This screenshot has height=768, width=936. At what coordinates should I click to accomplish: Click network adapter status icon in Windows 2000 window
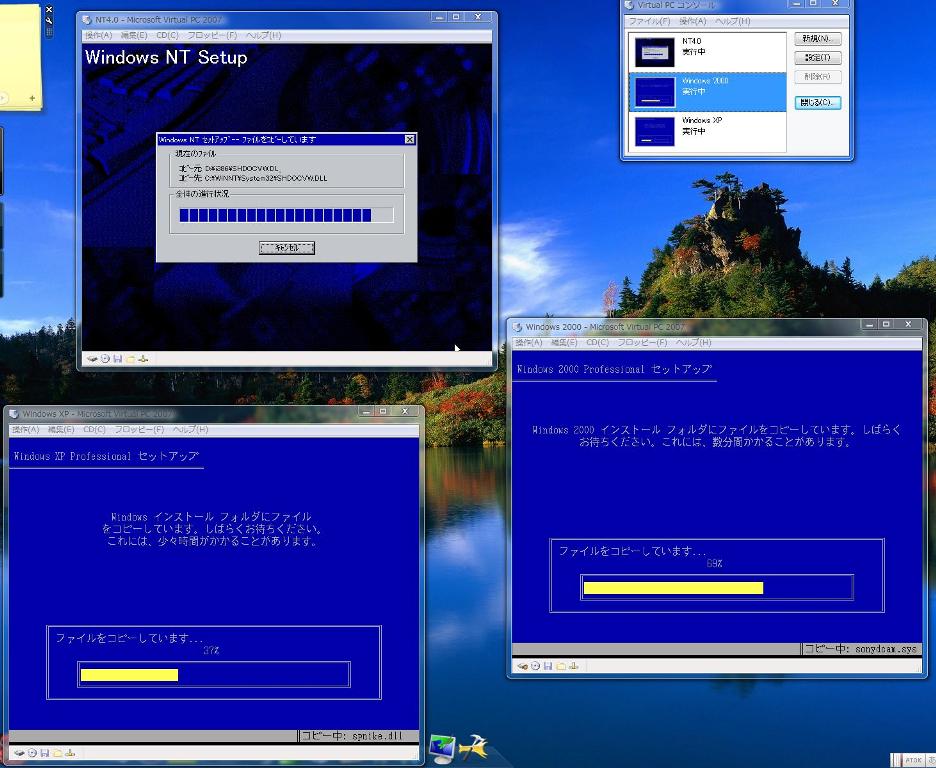[573, 666]
